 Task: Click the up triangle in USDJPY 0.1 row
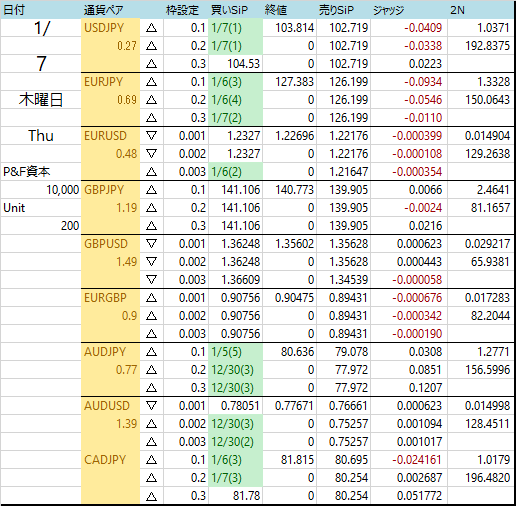[x=151, y=28]
